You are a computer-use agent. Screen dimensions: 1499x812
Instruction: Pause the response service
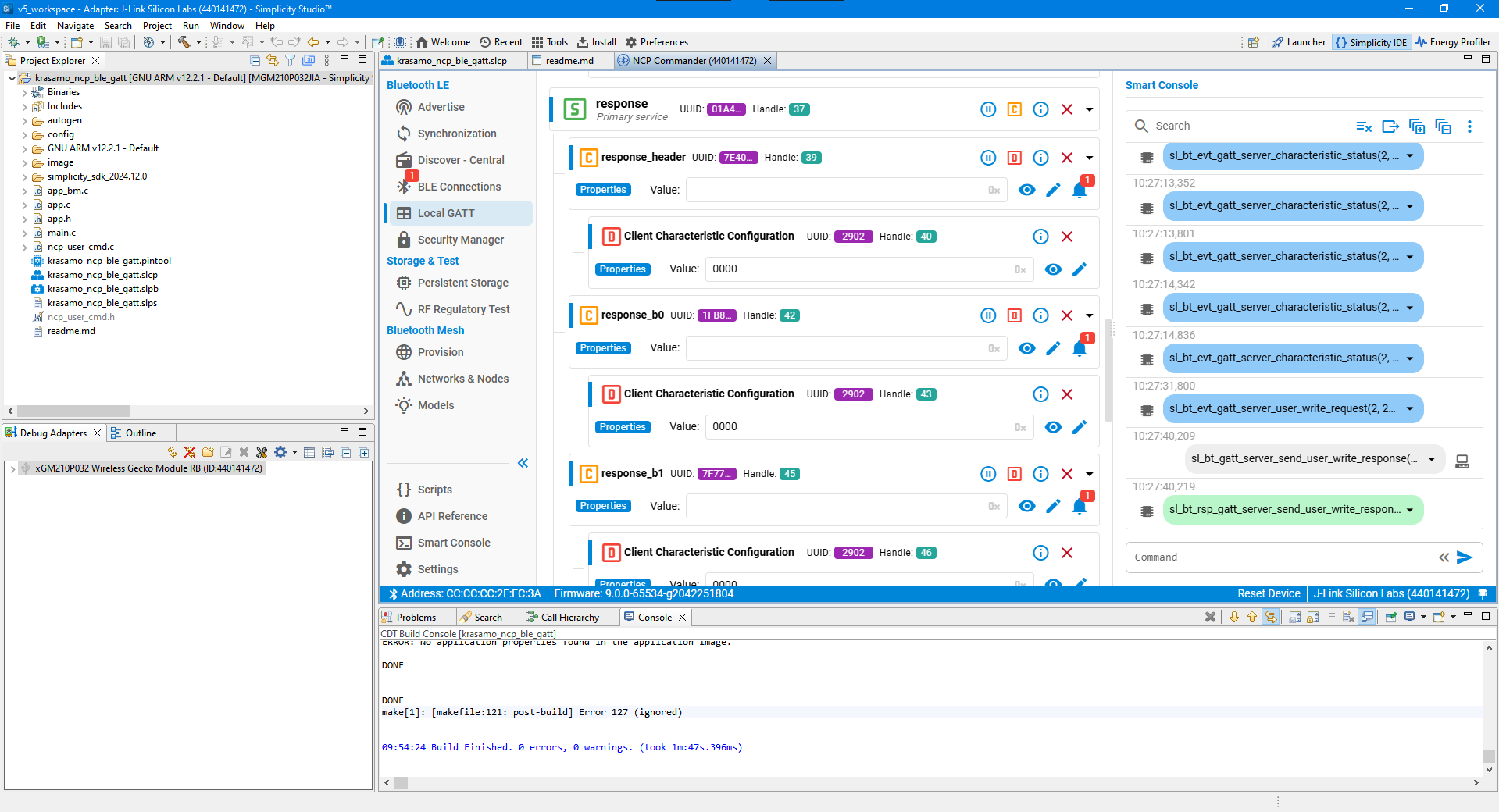988,109
